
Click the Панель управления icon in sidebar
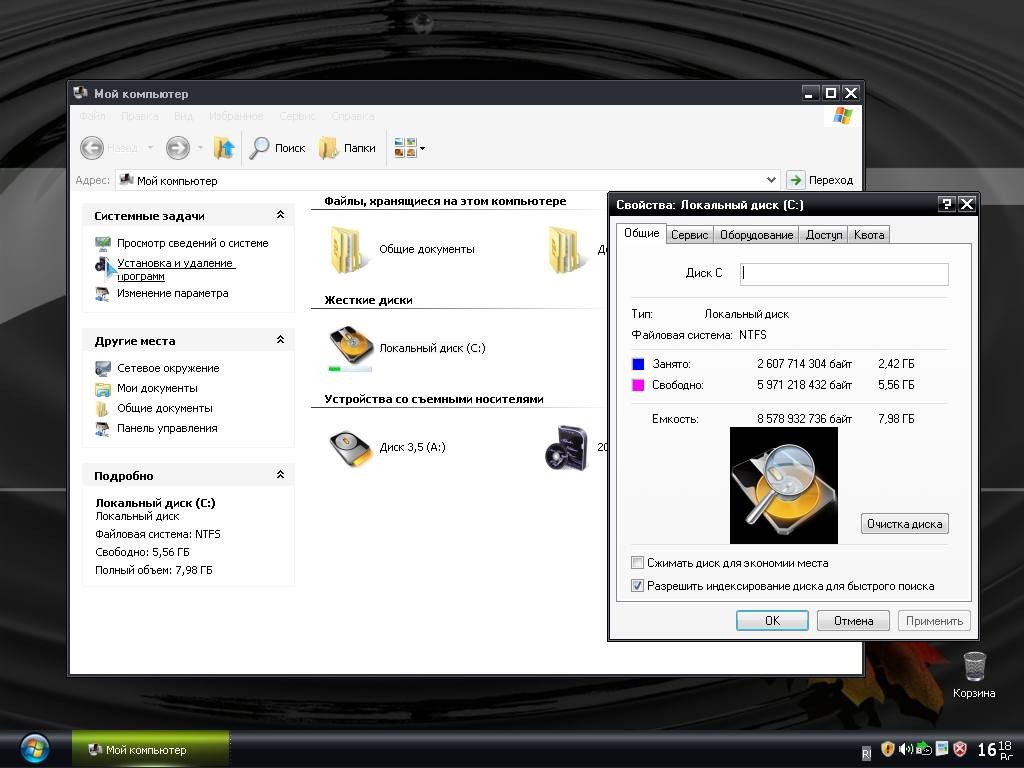coord(103,429)
